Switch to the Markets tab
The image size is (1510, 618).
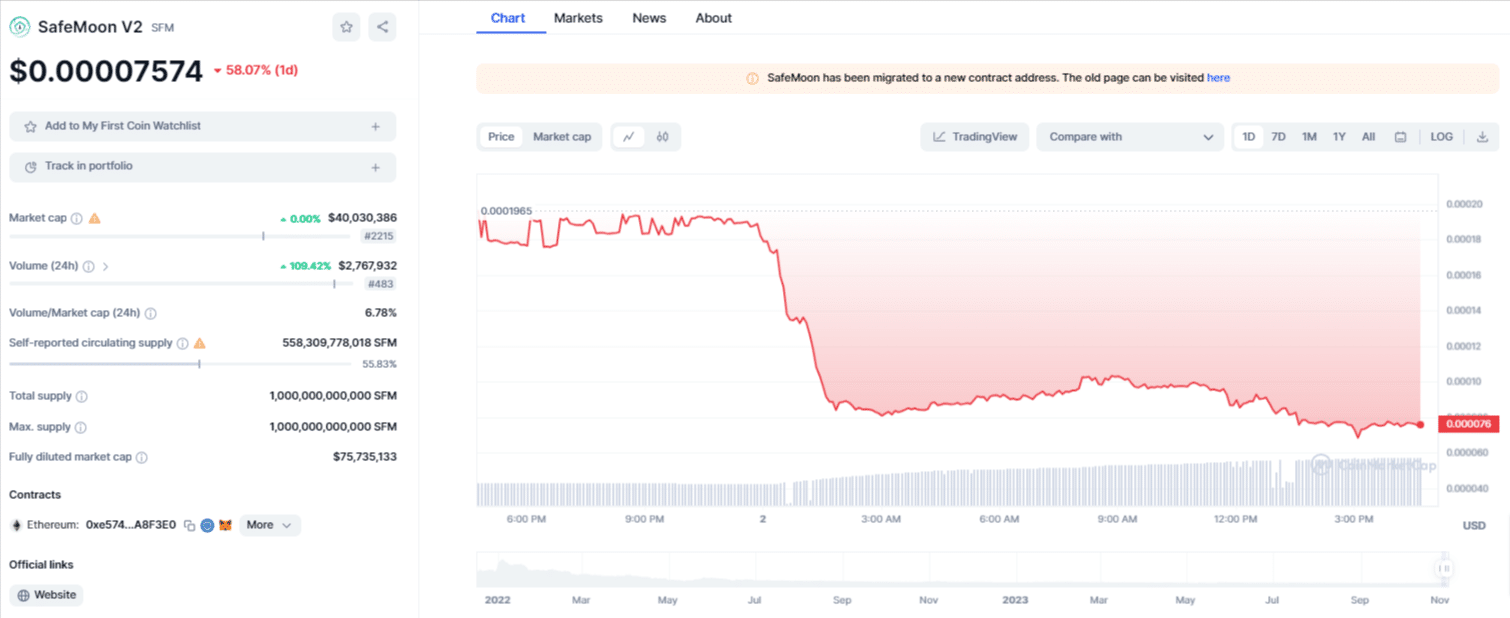pos(578,18)
